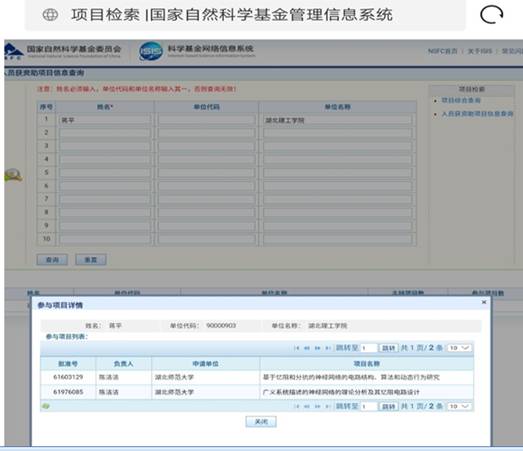Go to next page in upper pager
The width and height of the screenshot is (523, 451).
317,348
